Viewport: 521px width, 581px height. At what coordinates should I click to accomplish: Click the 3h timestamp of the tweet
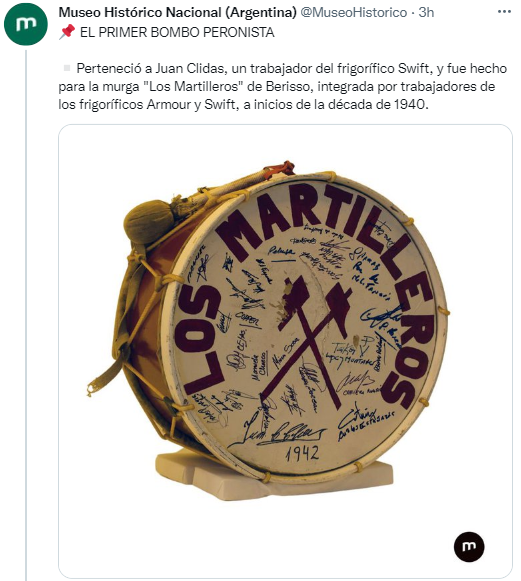click(426, 12)
